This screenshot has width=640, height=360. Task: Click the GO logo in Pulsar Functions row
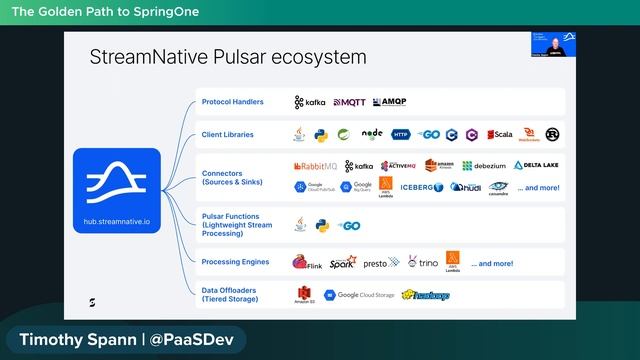(349, 226)
